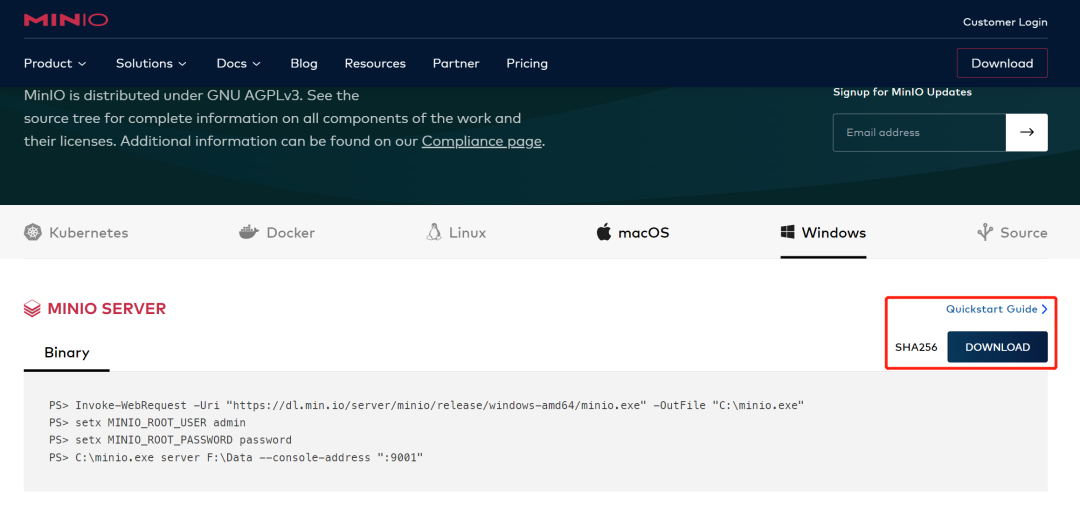This screenshot has width=1080, height=513.
Task: Select the Source platform tab
Action: [x=1012, y=233]
